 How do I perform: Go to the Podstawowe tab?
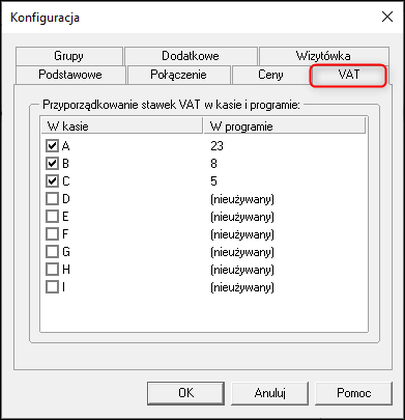[x=70, y=75]
